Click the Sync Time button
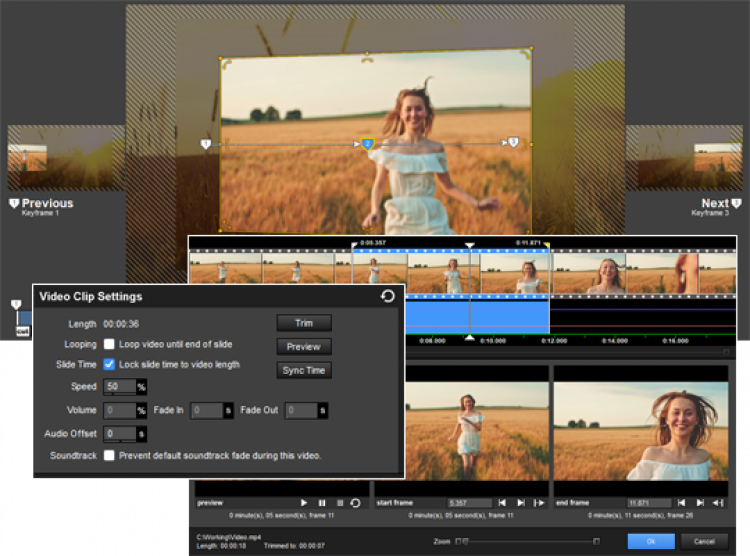Image resolution: width=750 pixels, height=556 pixels. click(304, 370)
